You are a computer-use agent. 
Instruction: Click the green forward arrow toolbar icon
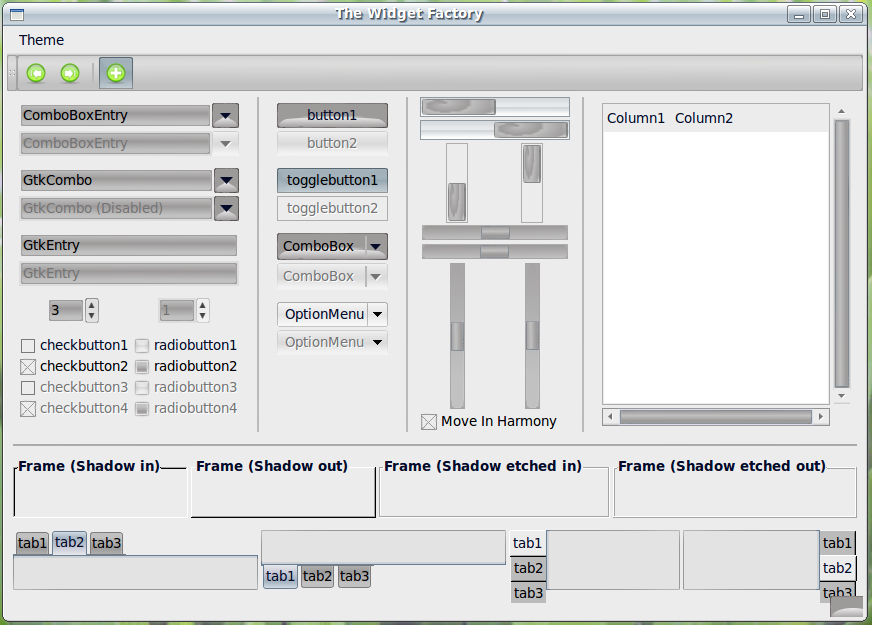click(70, 73)
